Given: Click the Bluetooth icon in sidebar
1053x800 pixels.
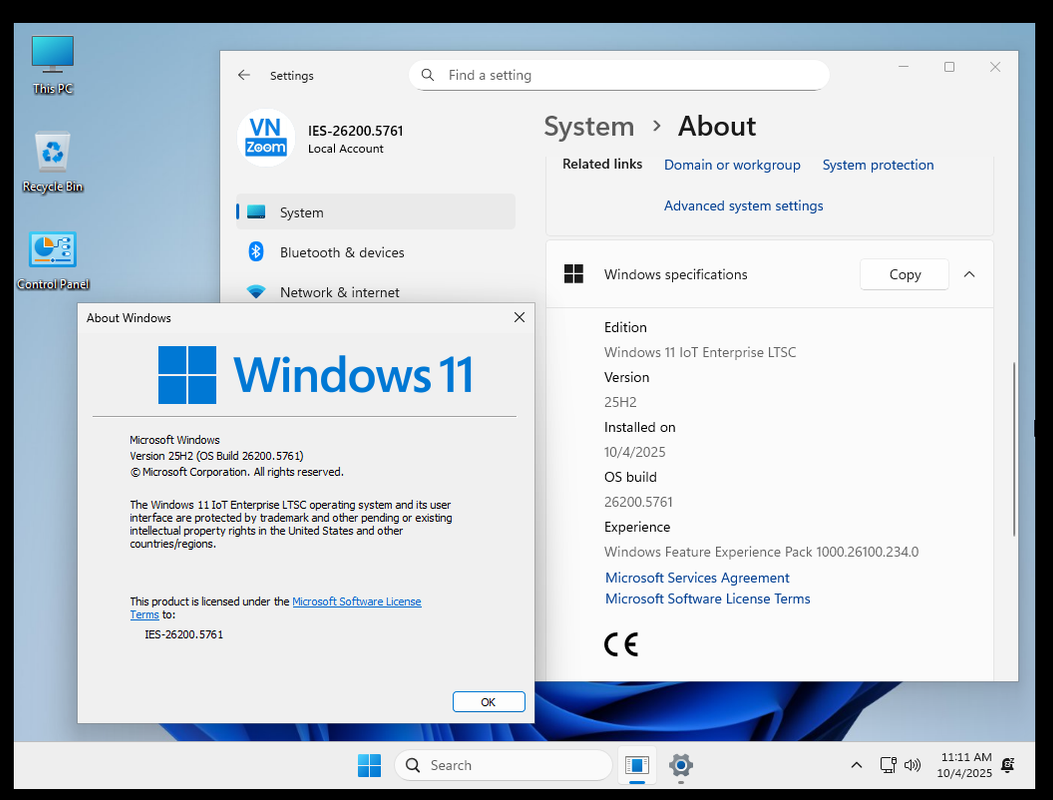Looking at the screenshot, I should click(x=256, y=252).
